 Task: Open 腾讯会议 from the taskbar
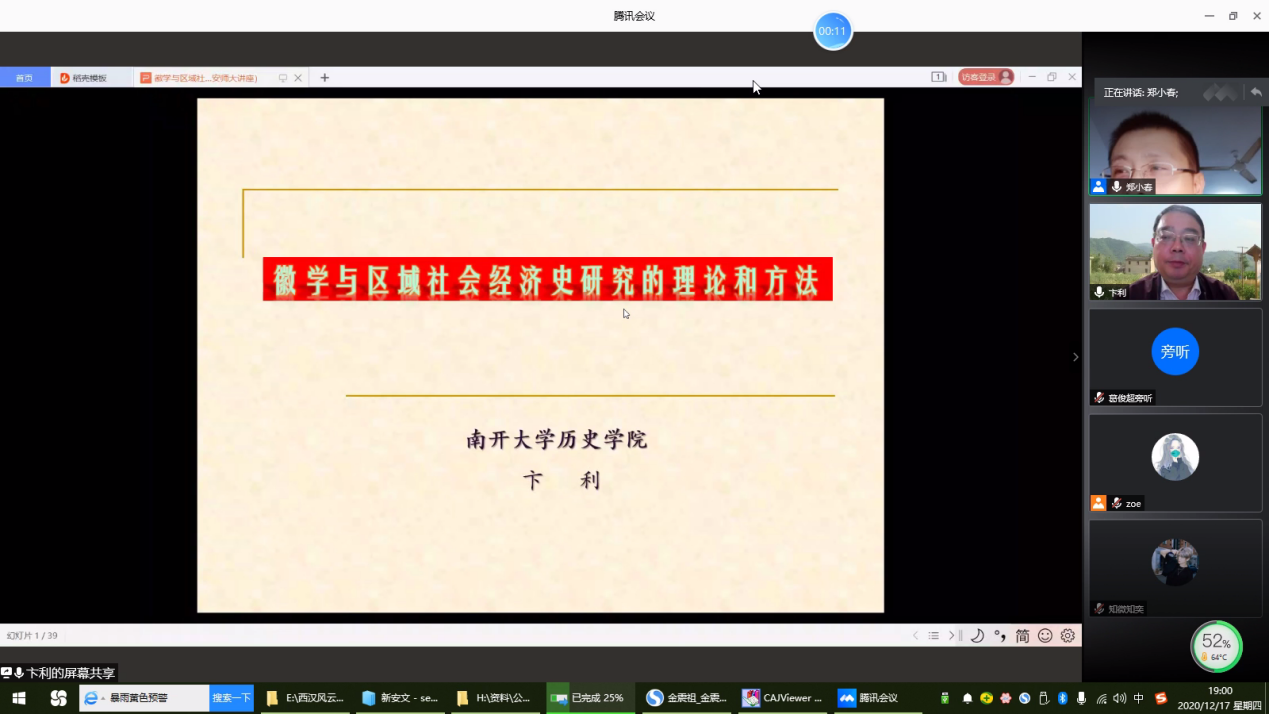click(869, 698)
